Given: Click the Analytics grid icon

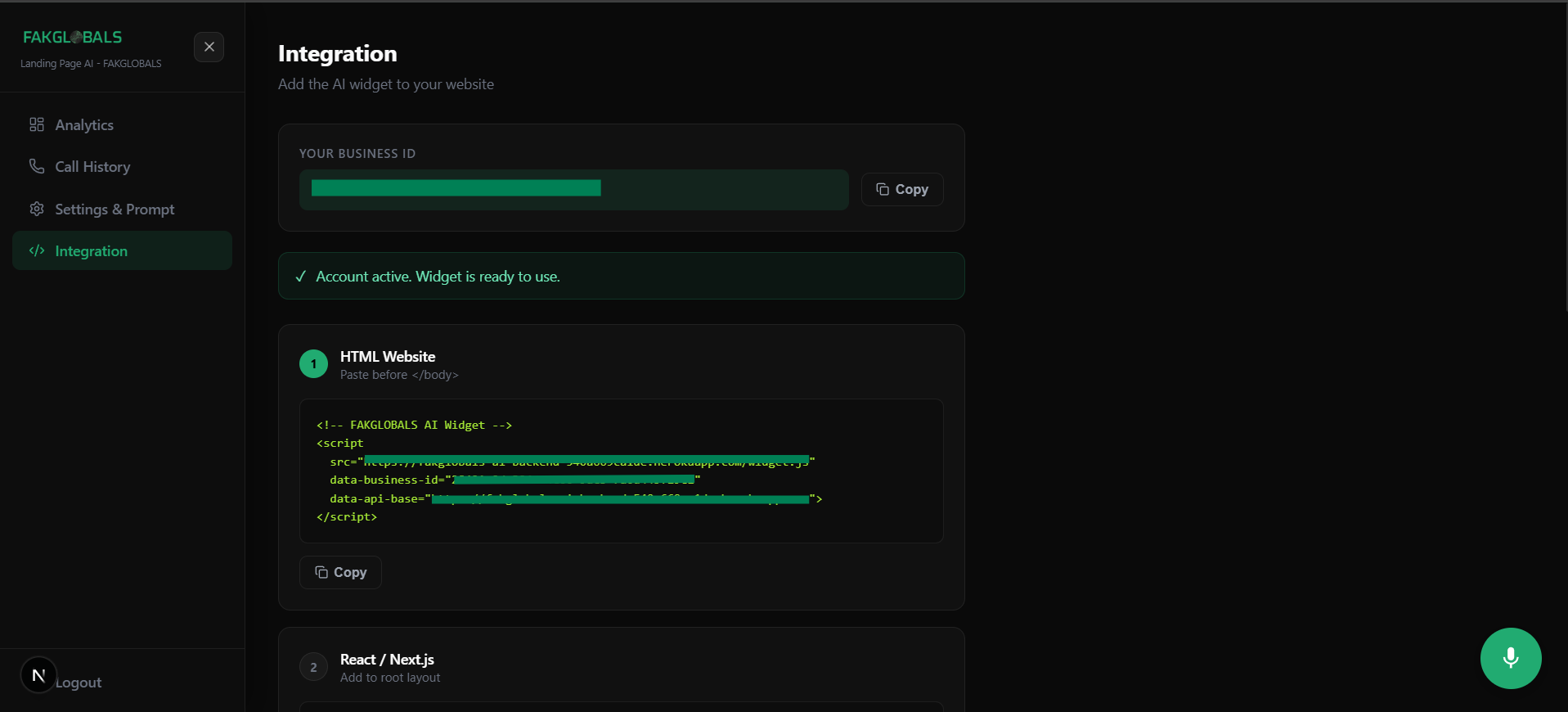Looking at the screenshot, I should point(37,124).
